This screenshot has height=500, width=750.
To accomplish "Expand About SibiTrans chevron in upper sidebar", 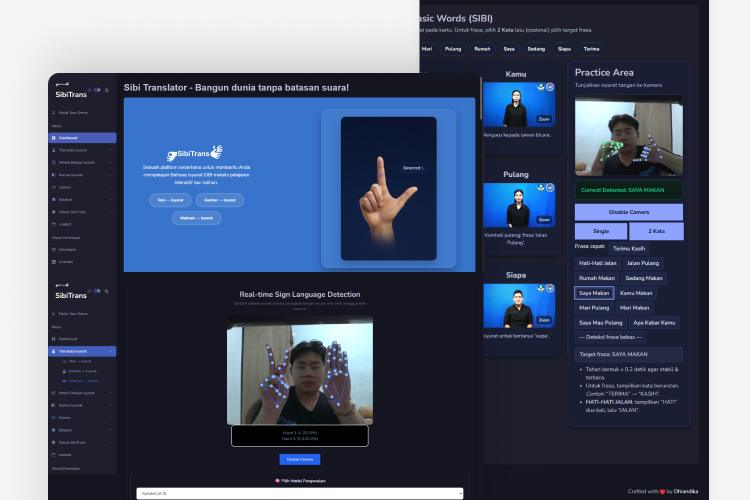I will [110, 212].
